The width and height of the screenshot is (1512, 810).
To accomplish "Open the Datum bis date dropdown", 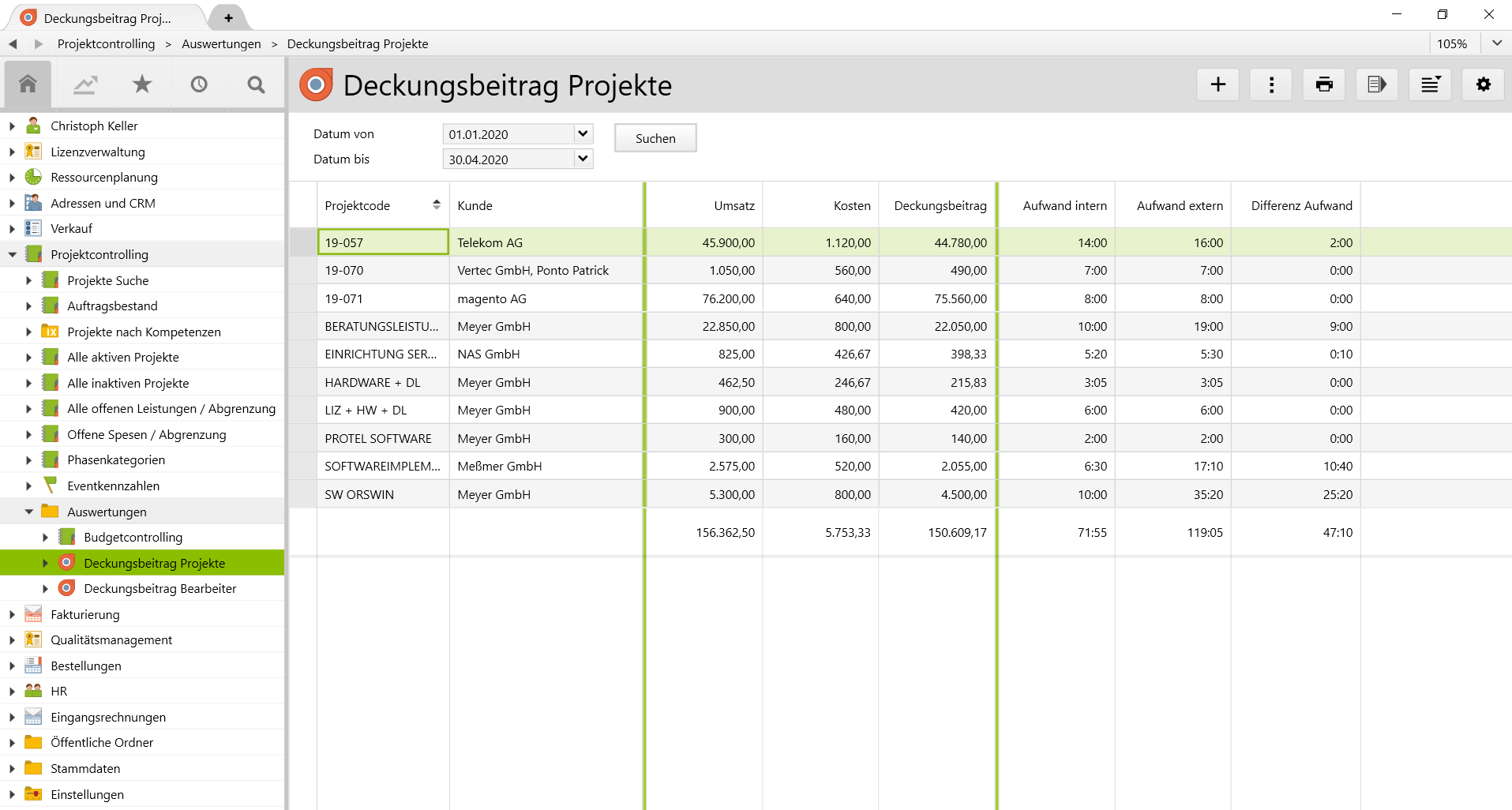I will coord(583,159).
